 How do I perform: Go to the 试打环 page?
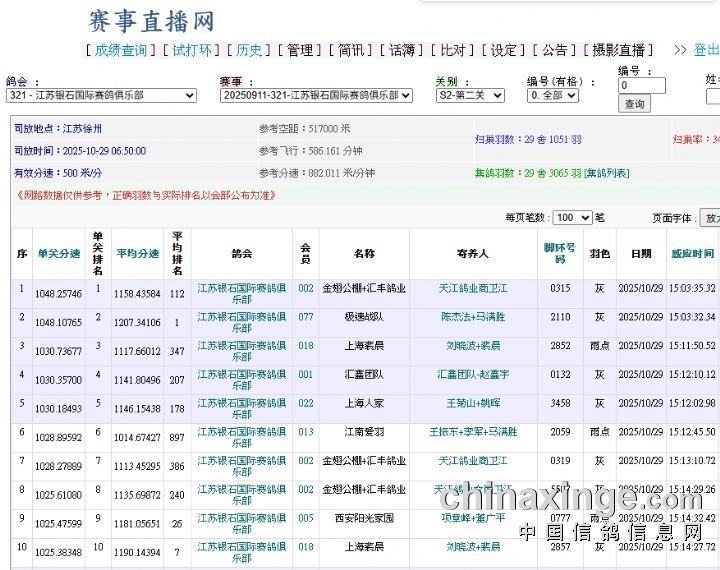click(x=192, y=50)
